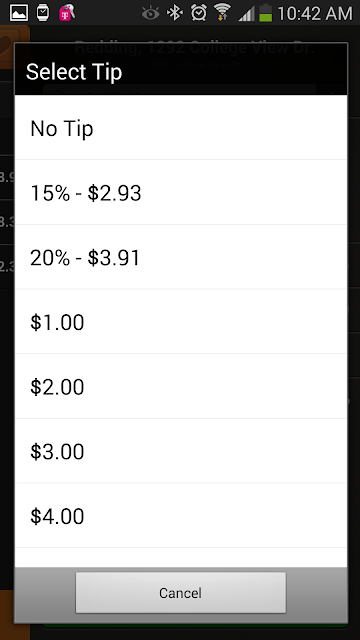Select the $1.00 tip amount
360x640 pixels.
(181, 322)
